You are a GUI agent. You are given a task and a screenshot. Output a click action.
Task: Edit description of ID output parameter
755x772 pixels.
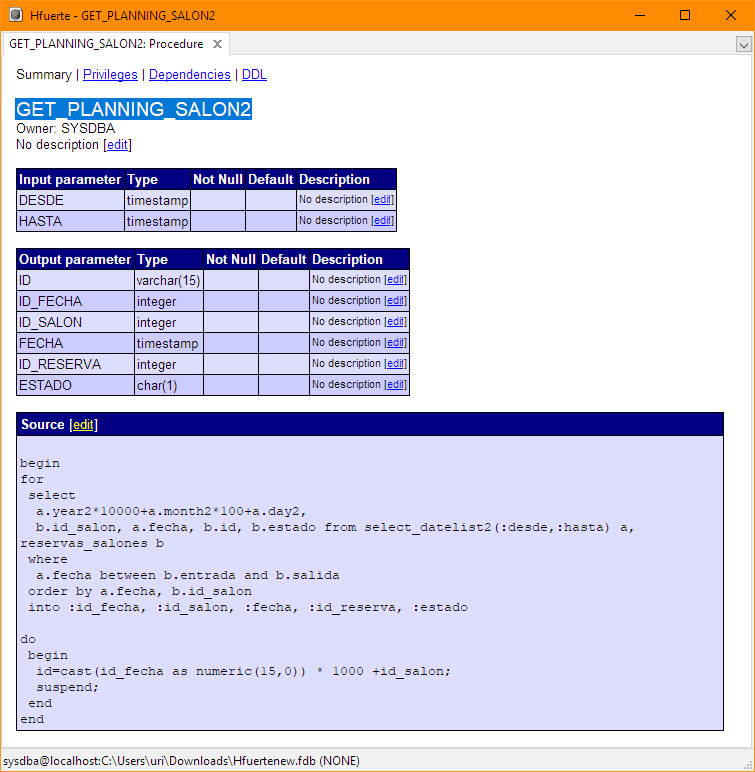[x=395, y=280]
